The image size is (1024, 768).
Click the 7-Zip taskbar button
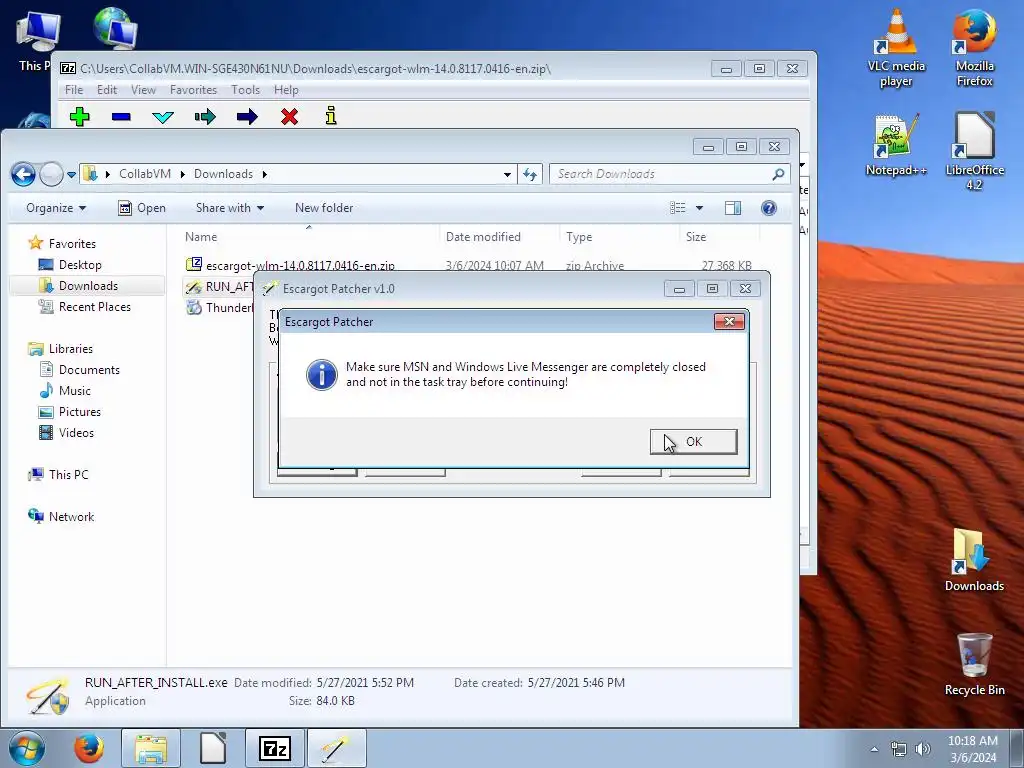pyautogui.click(x=275, y=748)
